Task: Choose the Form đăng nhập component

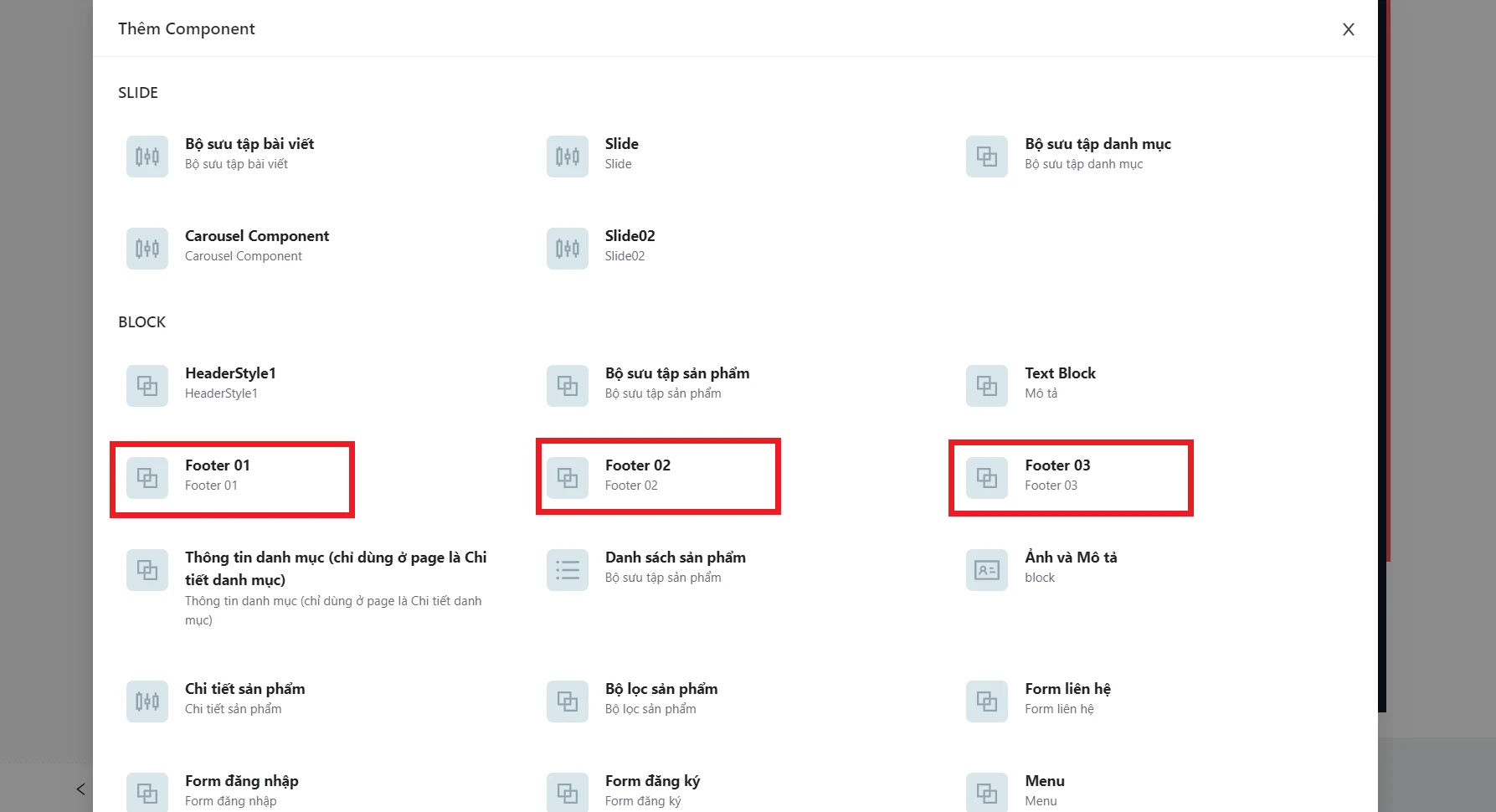Action: coord(241,789)
